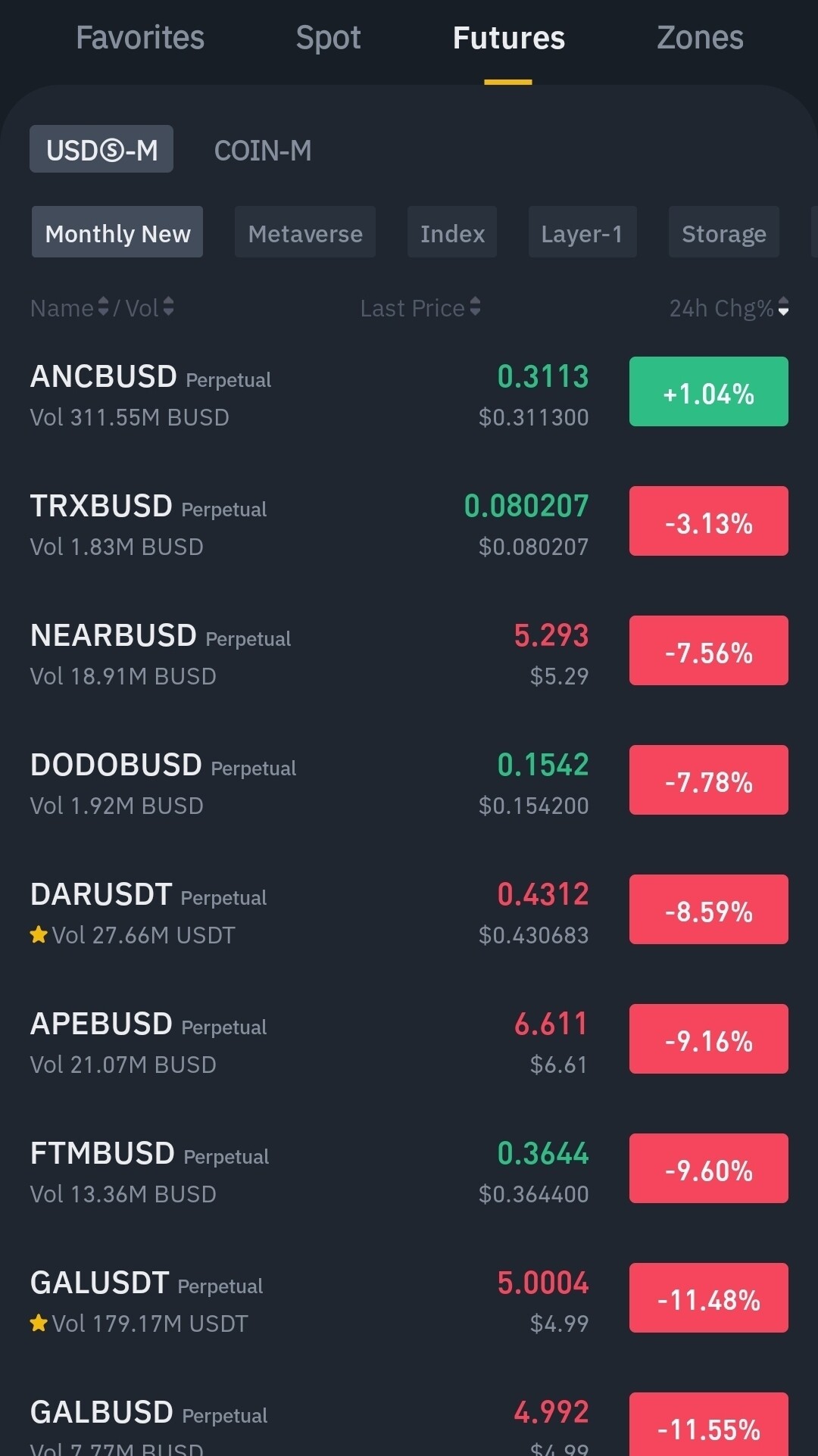Filter by Layer-1 category

582,233
